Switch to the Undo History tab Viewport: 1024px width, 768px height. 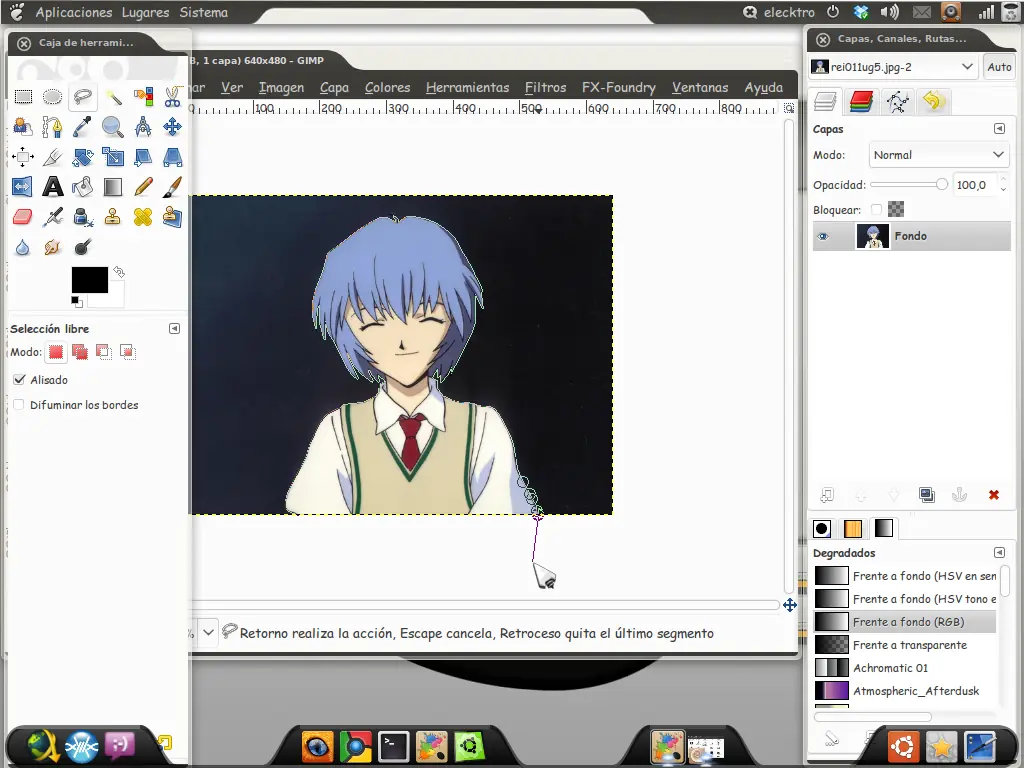tap(934, 101)
